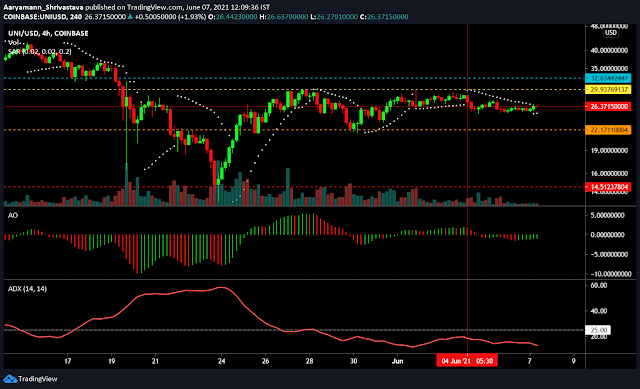Click the UNI/USD, 4h, COINBASE chart title
The image size is (640, 389).
click(48, 33)
